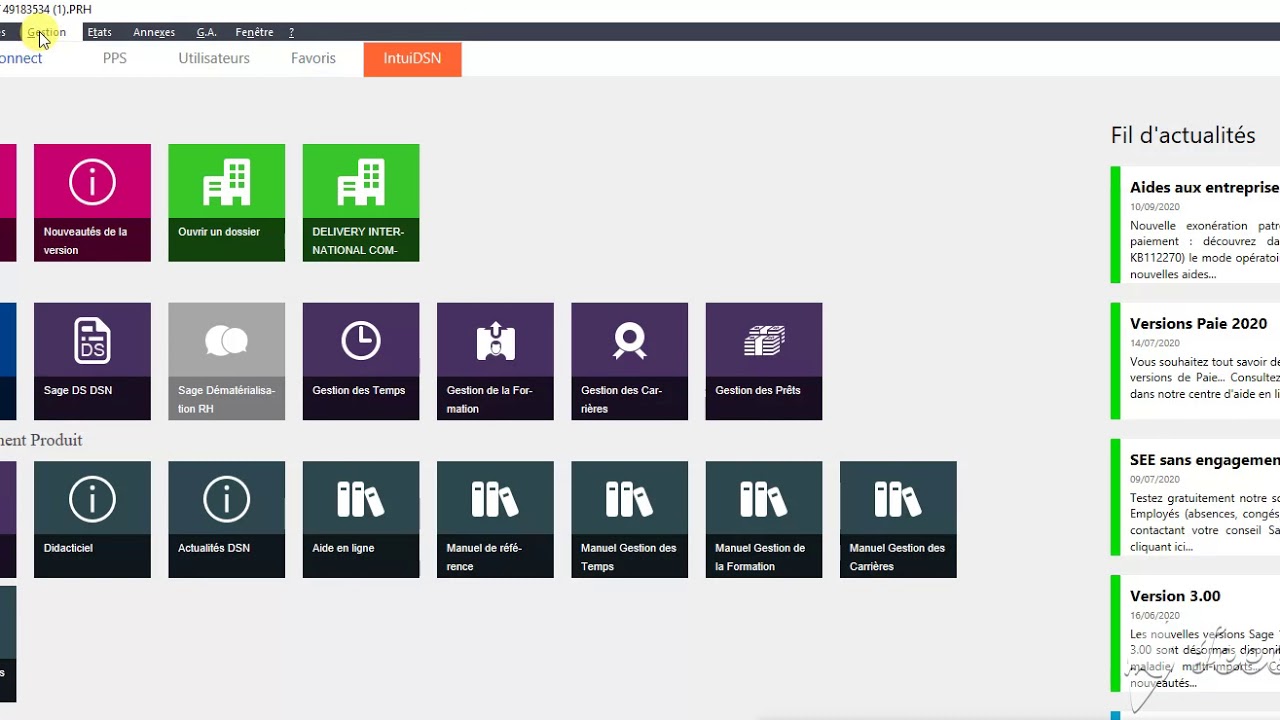Click the Fil d'actualités heading
Image resolution: width=1280 pixels, height=720 pixels.
pos(1183,135)
